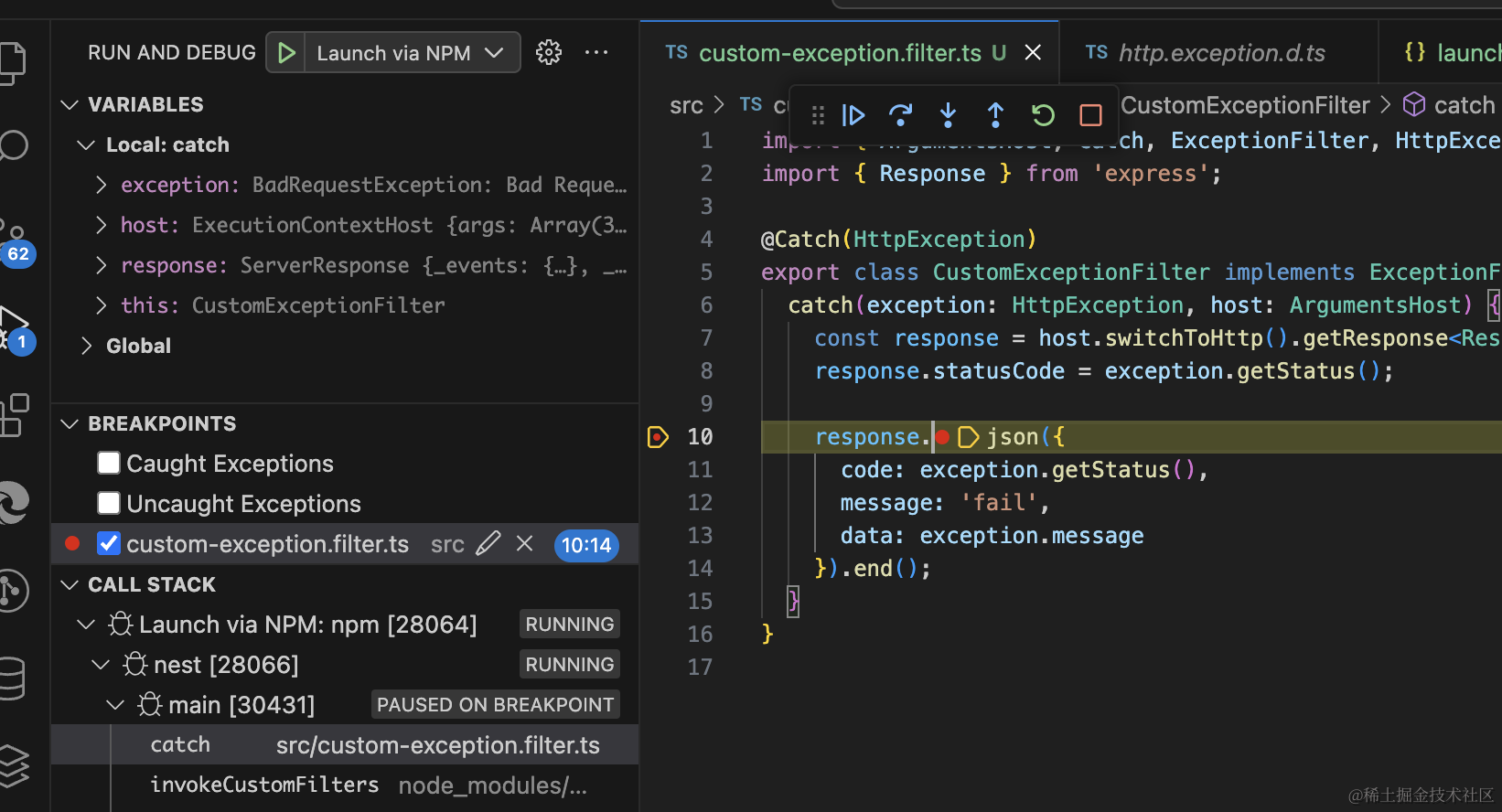This screenshot has width=1502, height=812.
Task: Open Run and Debug more actions menu
Action: tap(596, 53)
